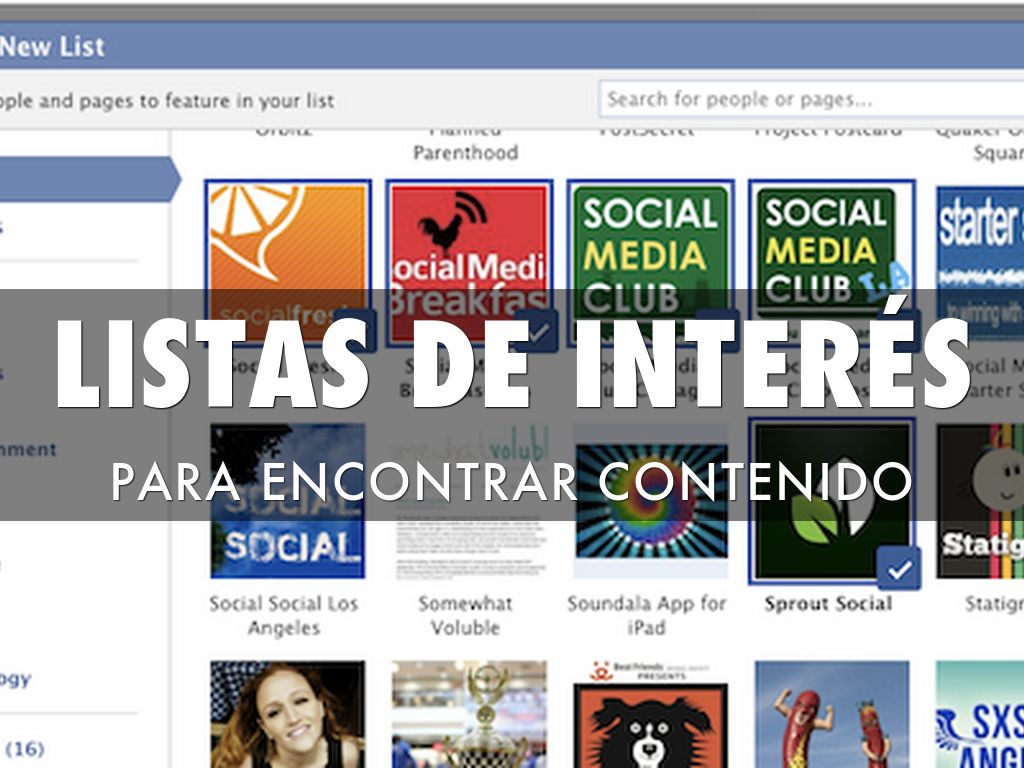This screenshot has width=1024, height=768.
Task: Select the smiling woman profile photo
Action: click(287, 715)
